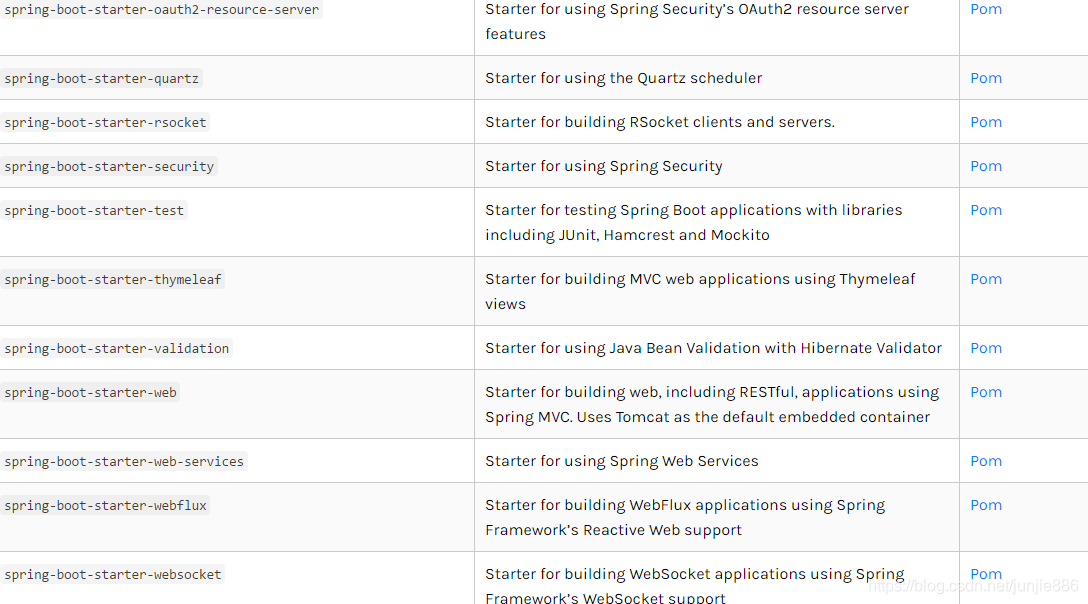Open the Pom link for spring-boot-starter-oauth2-resource-server
This screenshot has width=1088, height=604.
click(x=986, y=9)
